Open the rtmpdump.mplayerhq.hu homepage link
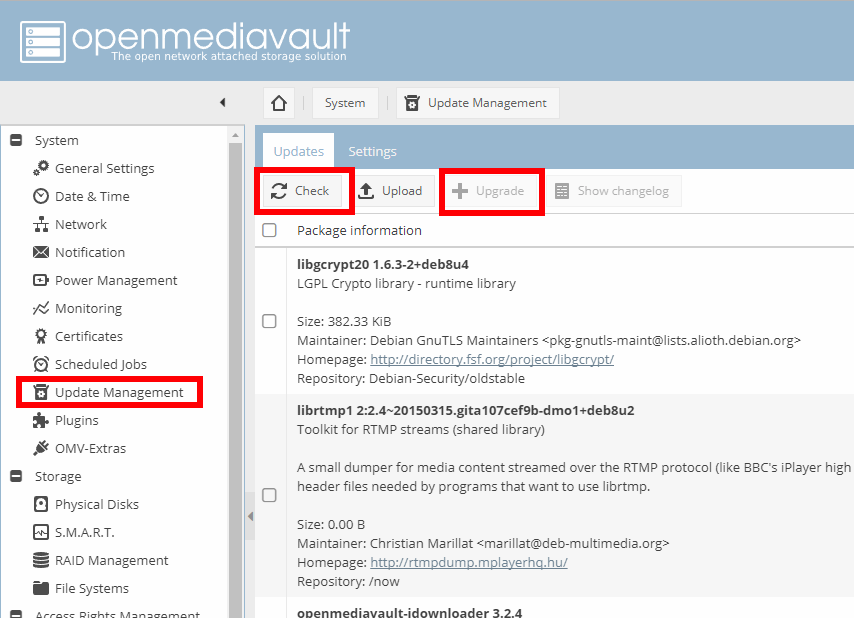Image resolution: width=854 pixels, height=618 pixels. pyautogui.click(x=468, y=562)
